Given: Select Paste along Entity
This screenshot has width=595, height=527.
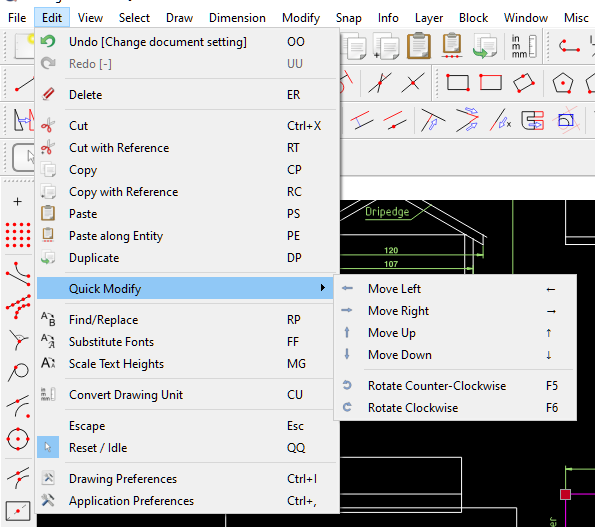Looking at the screenshot, I should click(187, 236).
